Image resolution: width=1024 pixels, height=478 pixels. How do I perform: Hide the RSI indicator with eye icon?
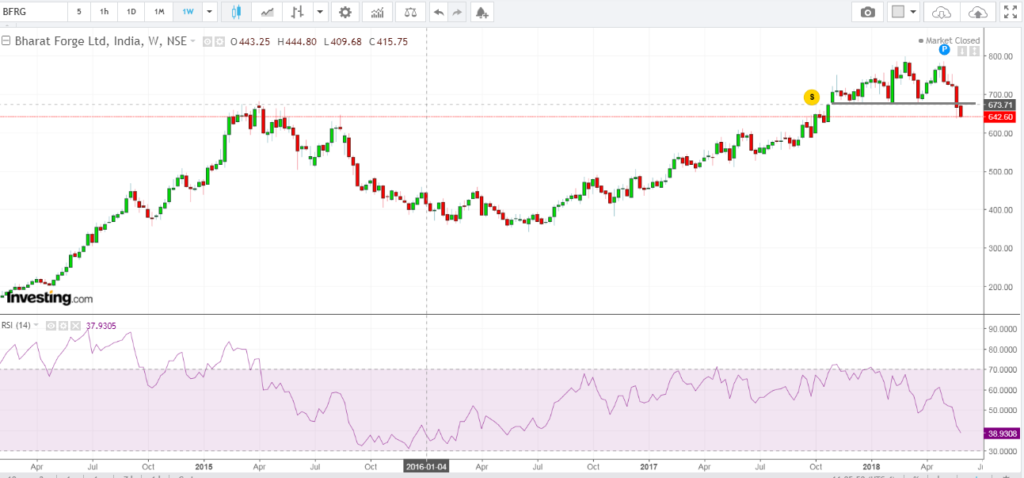50,325
